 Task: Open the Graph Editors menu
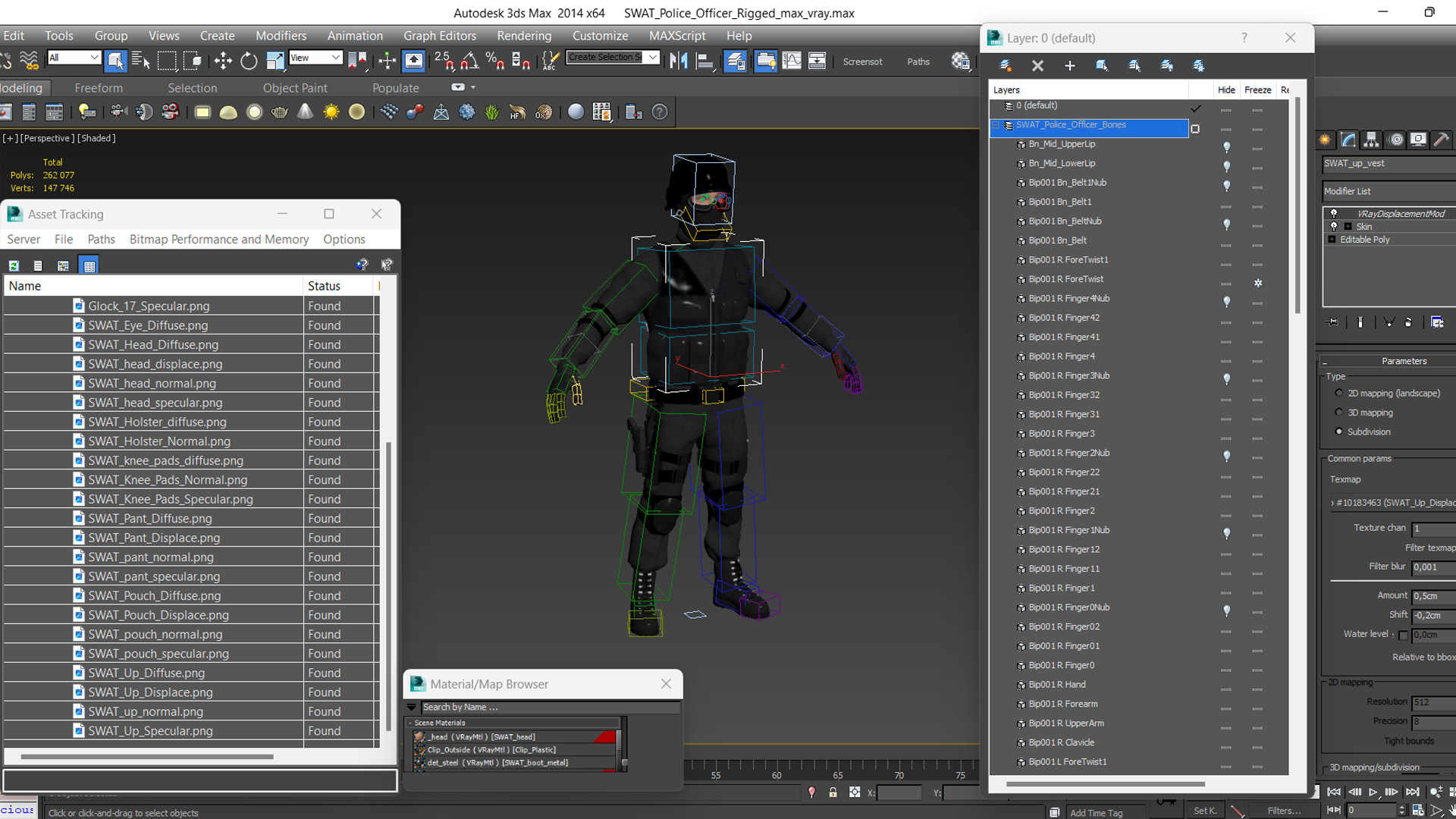(x=440, y=36)
